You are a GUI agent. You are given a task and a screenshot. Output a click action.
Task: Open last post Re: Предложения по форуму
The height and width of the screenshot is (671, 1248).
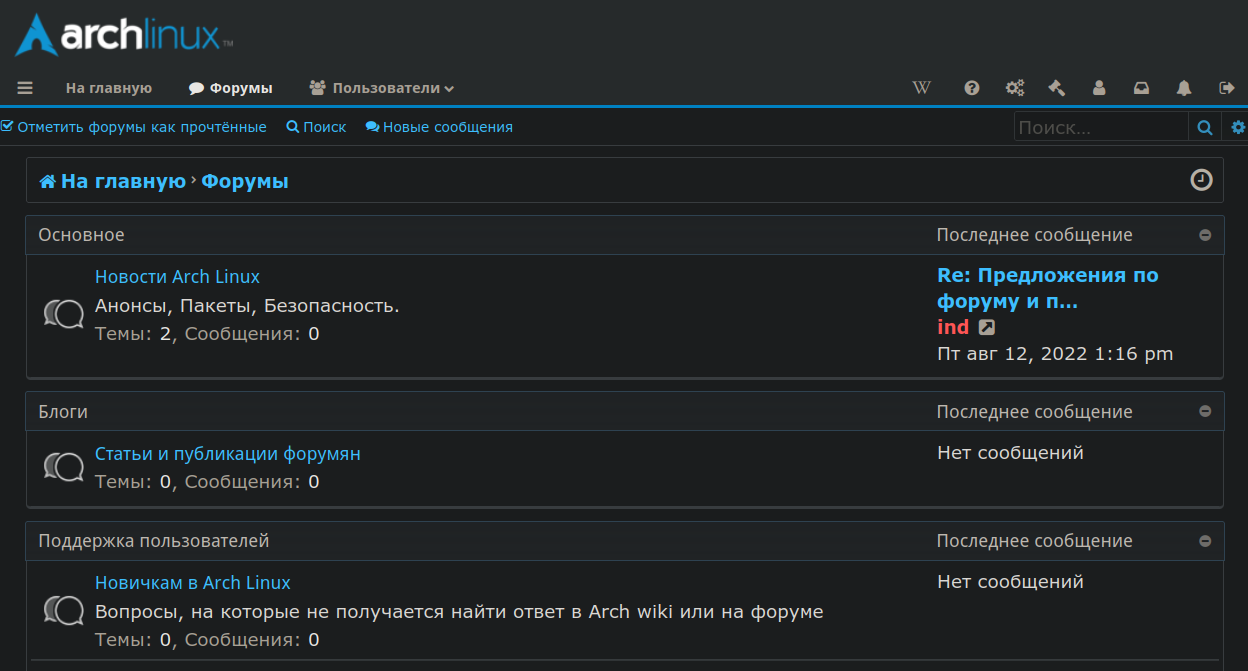coord(1047,288)
